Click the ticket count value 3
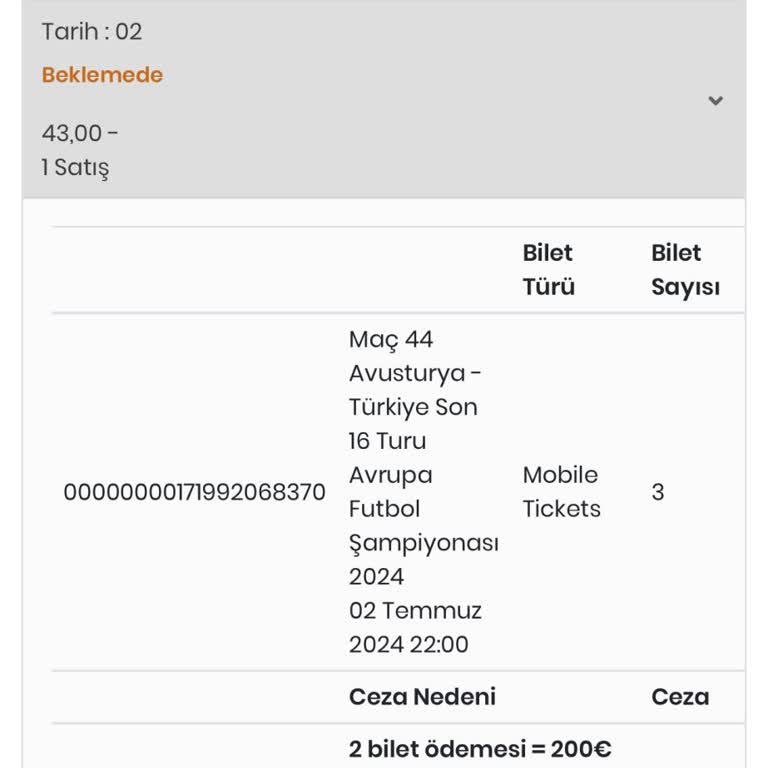This screenshot has height=768, width=768. (x=658, y=492)
